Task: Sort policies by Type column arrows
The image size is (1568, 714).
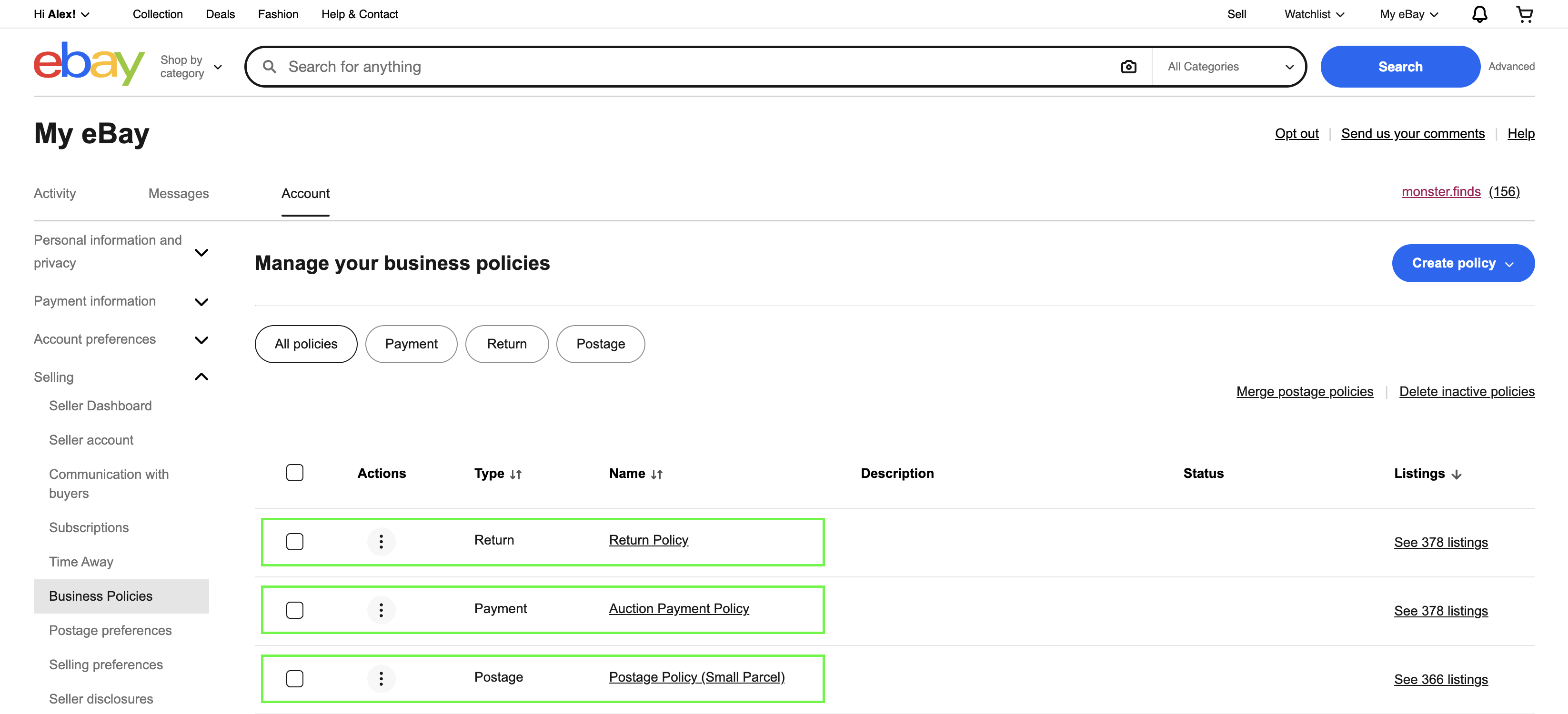Action: (516, 475)
